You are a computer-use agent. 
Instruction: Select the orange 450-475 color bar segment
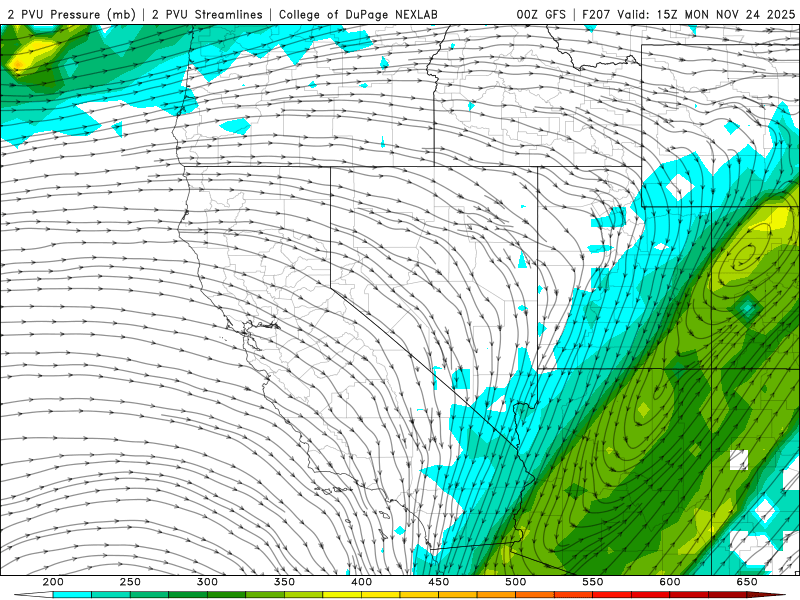pos(458,595)
